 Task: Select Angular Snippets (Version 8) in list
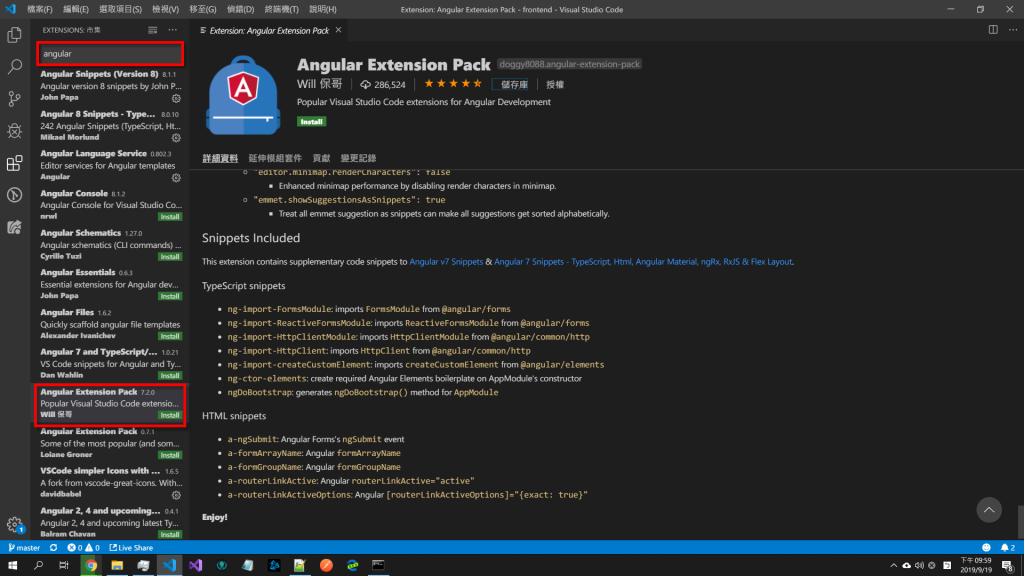point(110,86)
